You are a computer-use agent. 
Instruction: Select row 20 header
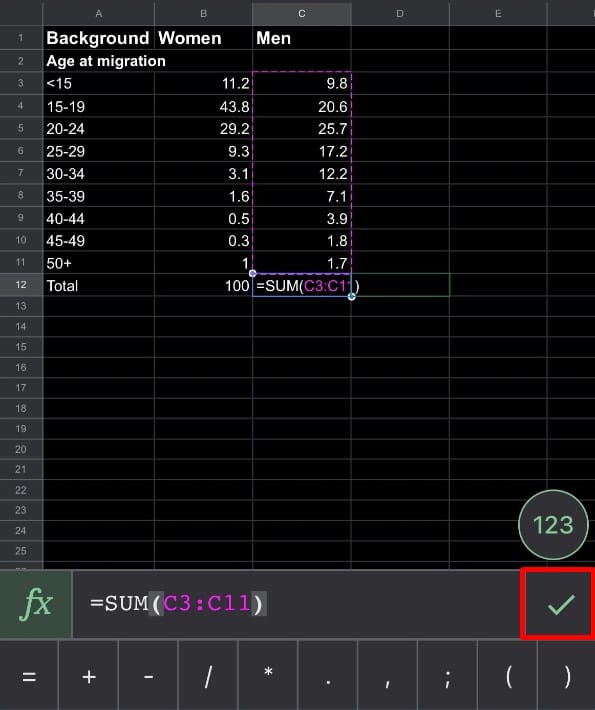click(21, 449)
